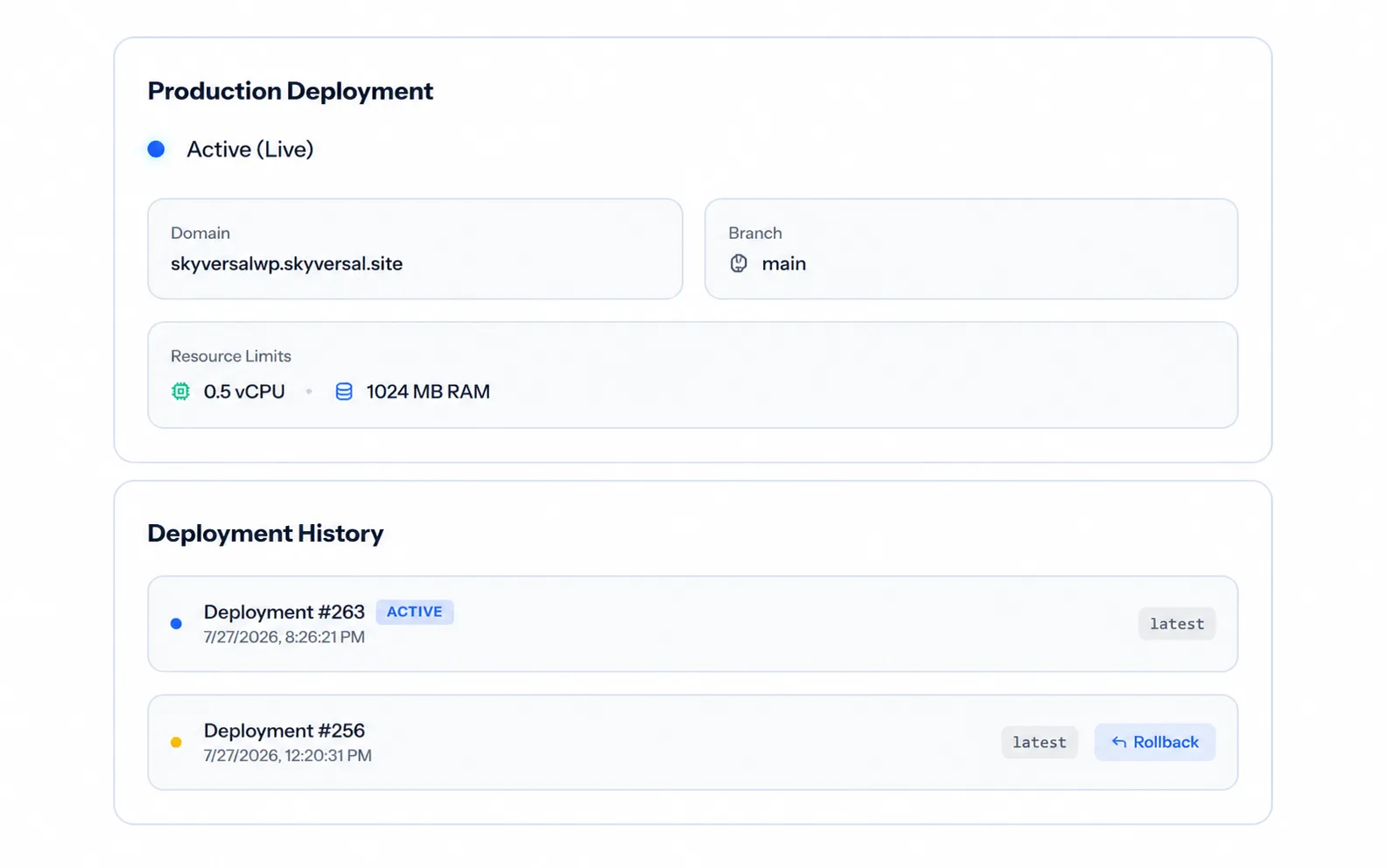1388x868 pixels.
Task: Click the ACTIVE badge on Deployment #263
Action: pos(415,612)
